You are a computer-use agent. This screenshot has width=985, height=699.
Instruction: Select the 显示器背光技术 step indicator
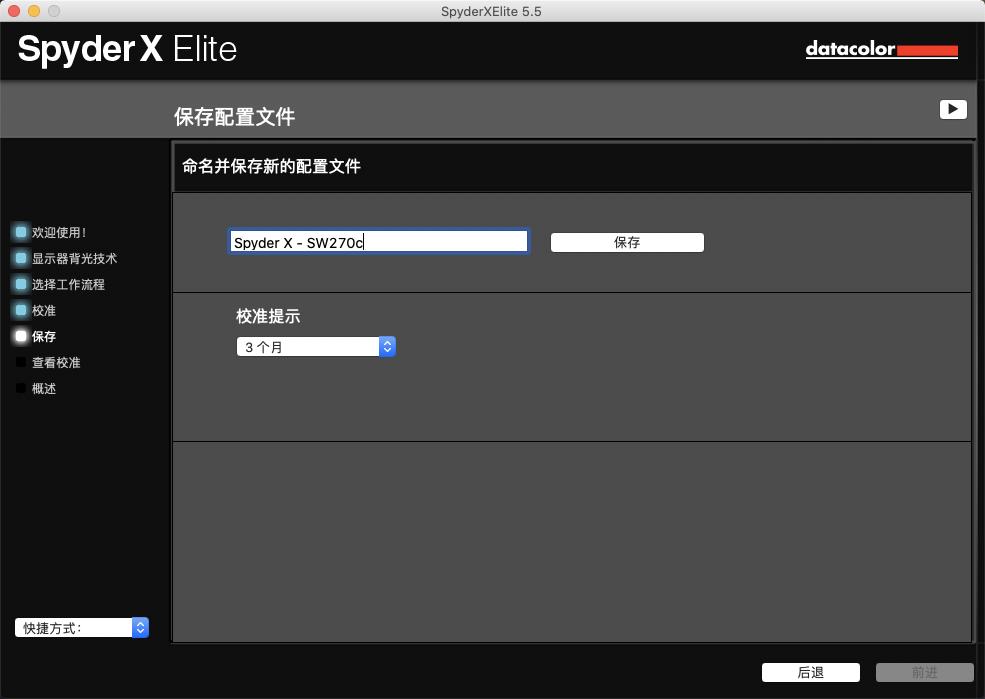21,258
